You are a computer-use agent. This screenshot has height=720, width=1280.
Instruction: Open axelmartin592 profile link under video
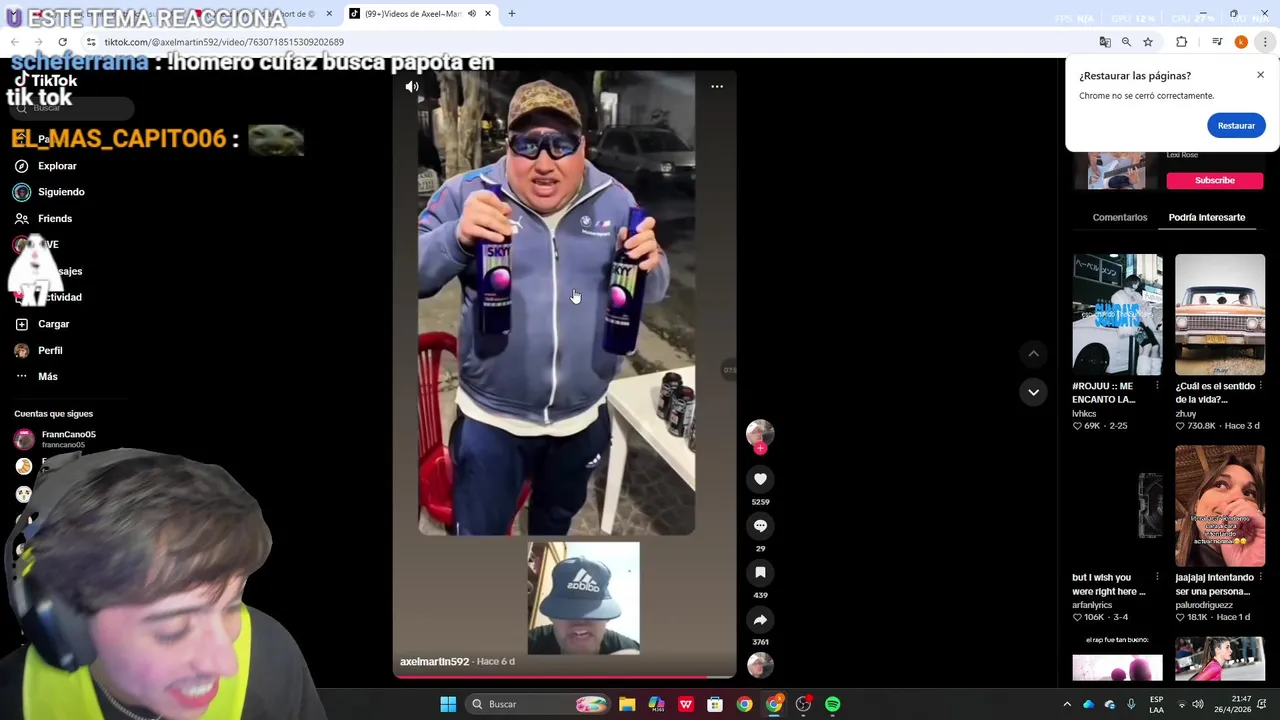pyautogui.click(x=434, y=662)
